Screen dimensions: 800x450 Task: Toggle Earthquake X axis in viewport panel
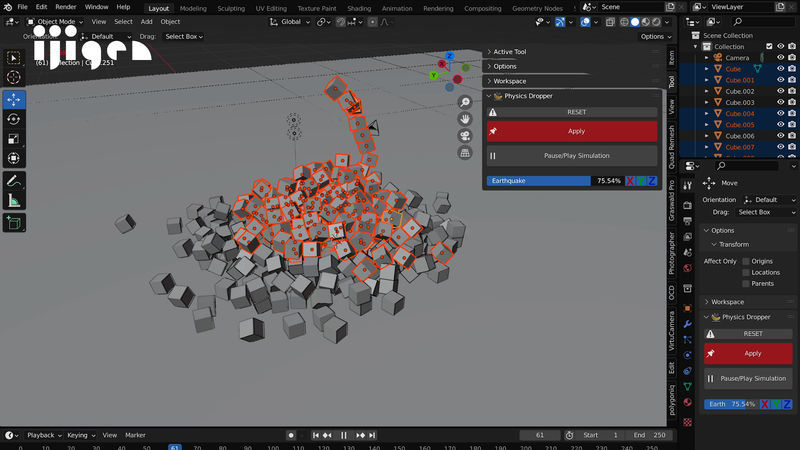coord(630,181)
